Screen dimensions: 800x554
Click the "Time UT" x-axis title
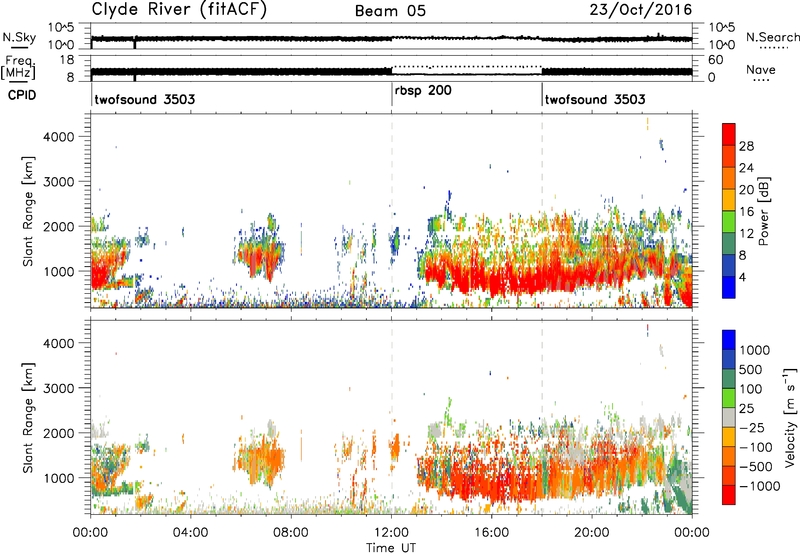point(391,548)
